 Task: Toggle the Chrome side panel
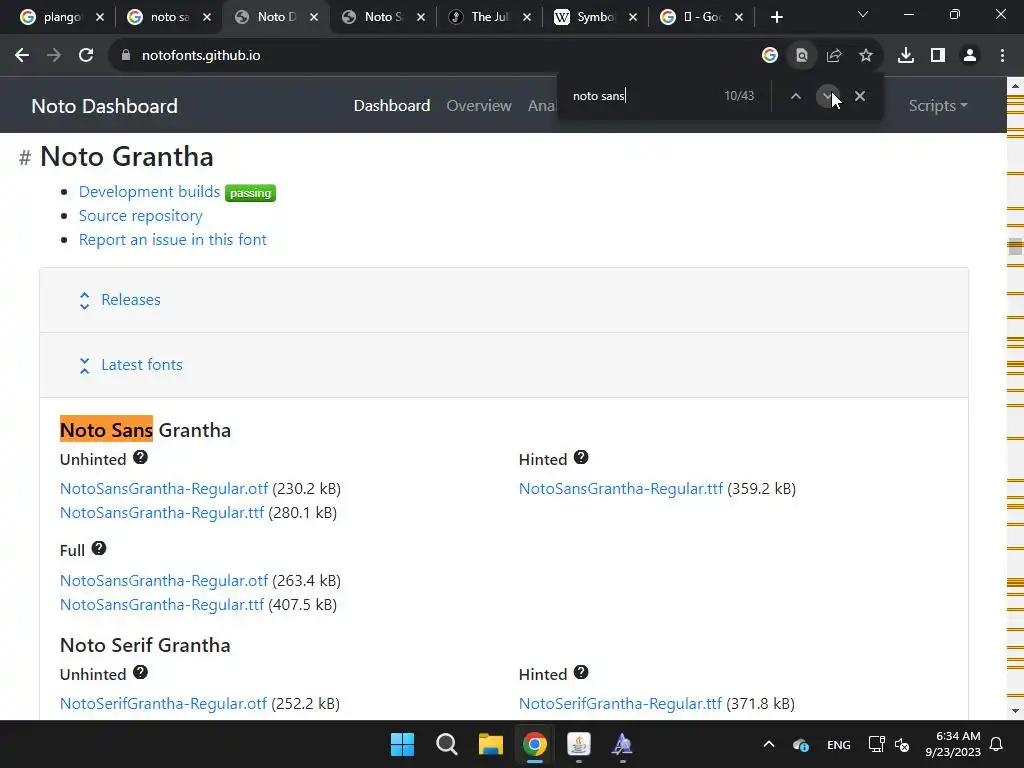tap(938, 56)
